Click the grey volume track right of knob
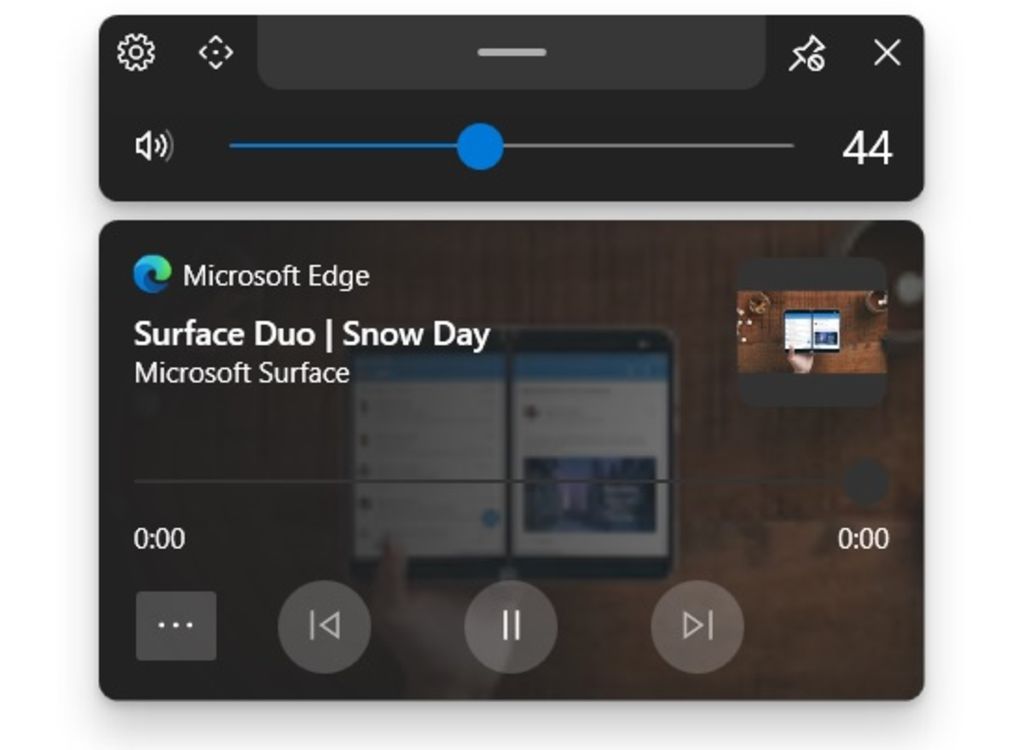 650,146
